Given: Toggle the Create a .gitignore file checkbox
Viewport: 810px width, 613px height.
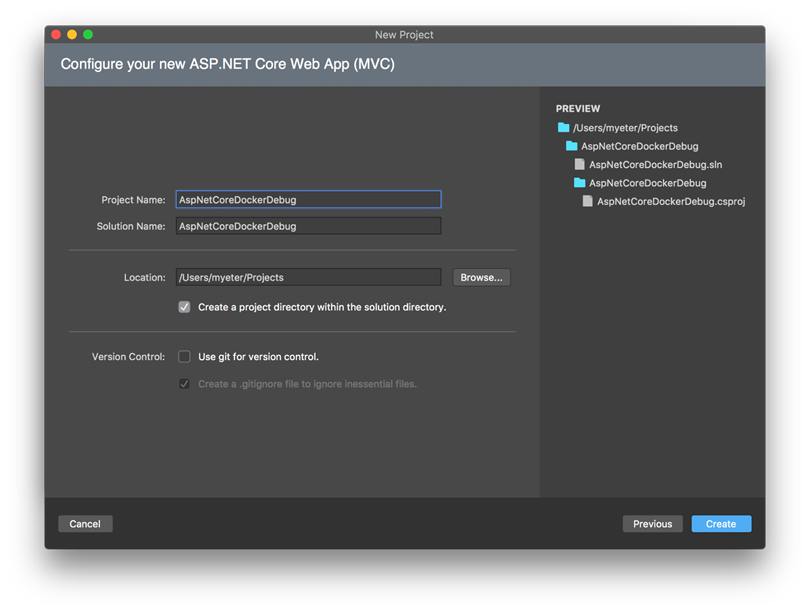Looking at the screenshot, I should point(184,384).
